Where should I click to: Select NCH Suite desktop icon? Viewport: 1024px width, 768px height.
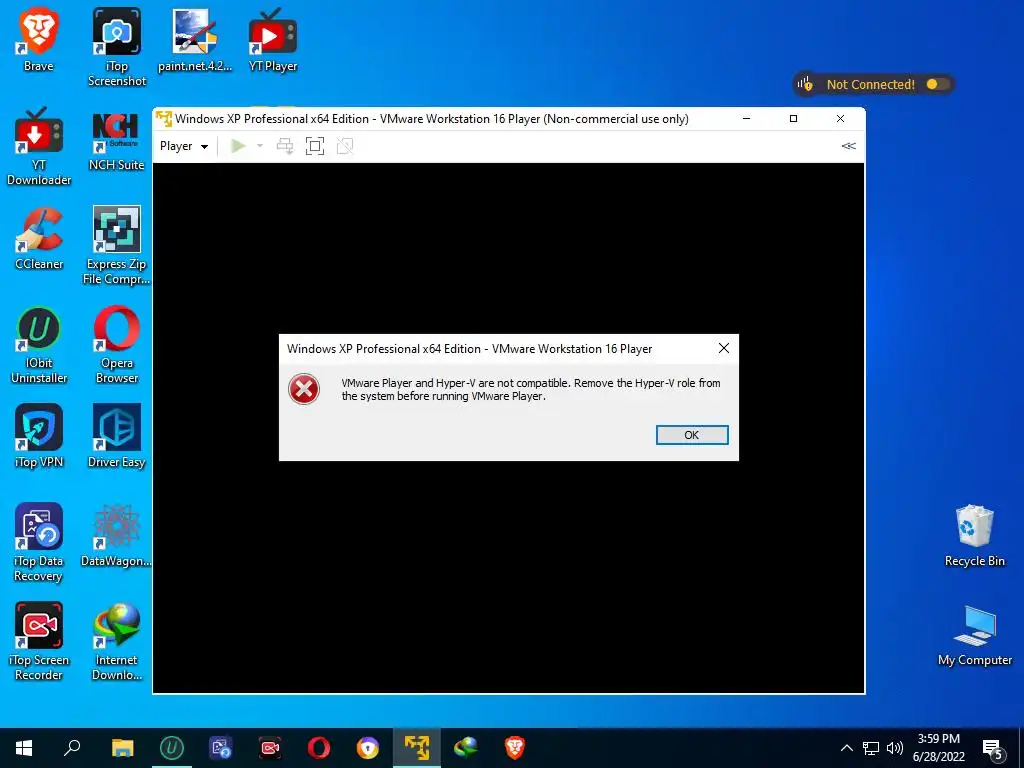pos(116,141)
